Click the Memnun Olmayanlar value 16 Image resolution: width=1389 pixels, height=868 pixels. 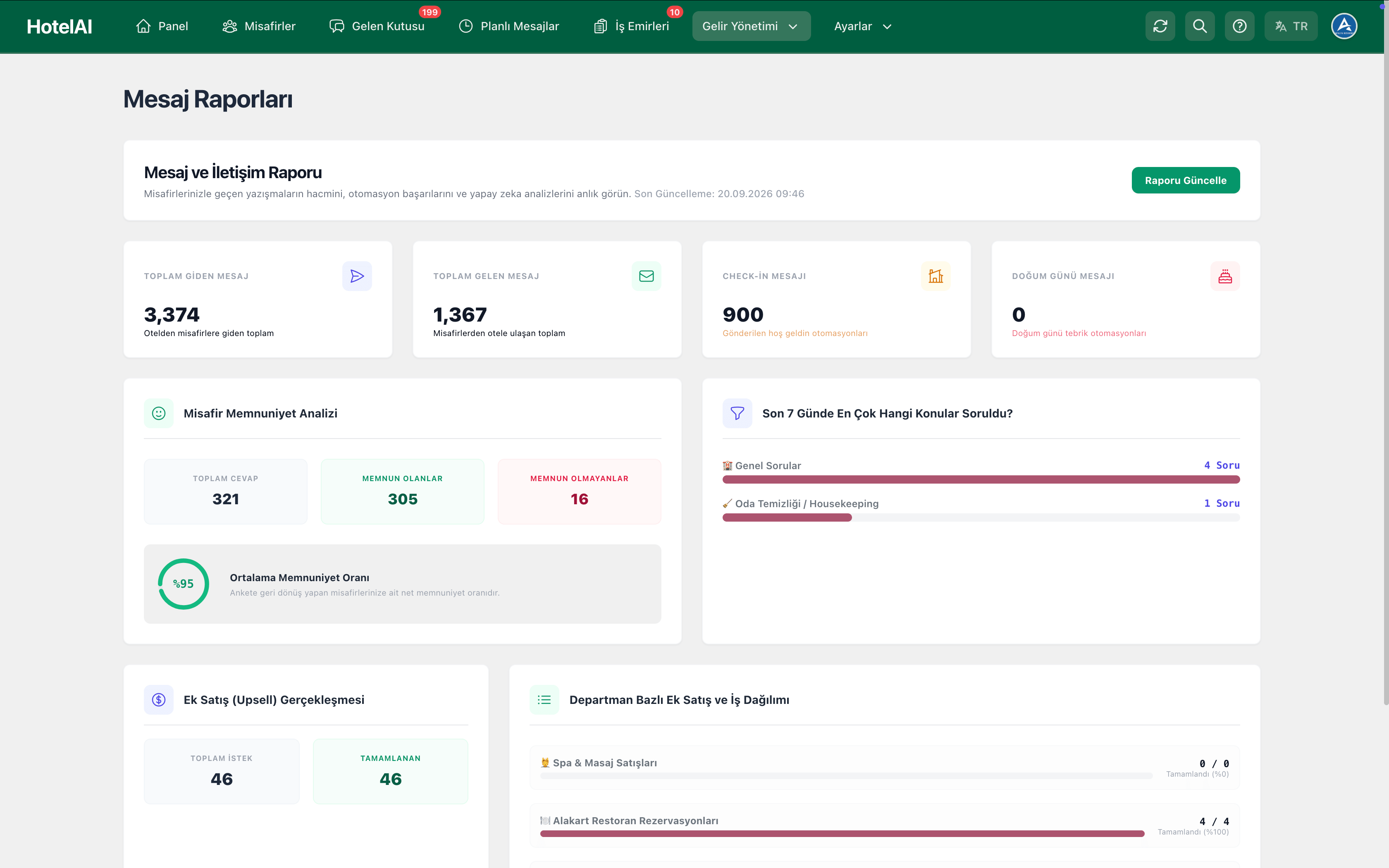(579, 499)
